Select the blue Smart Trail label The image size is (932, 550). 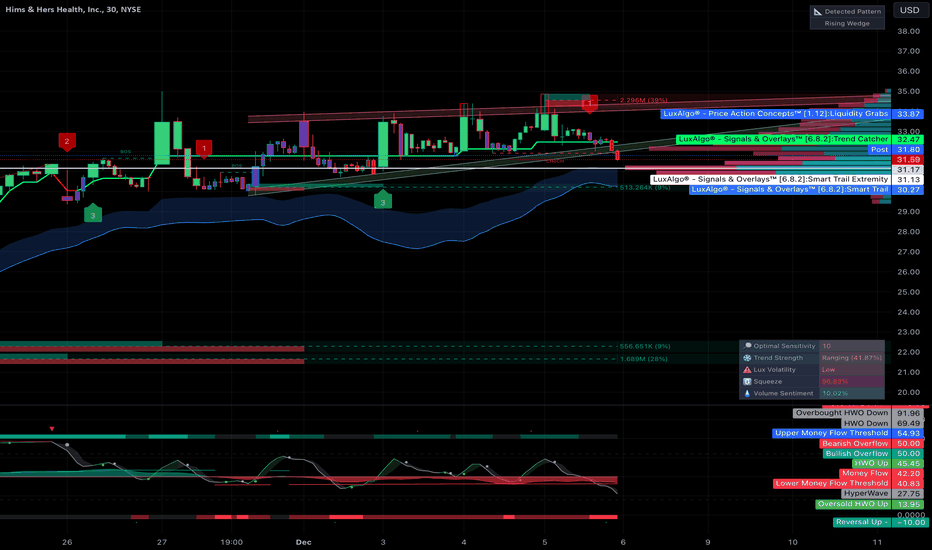coord(790,190)
